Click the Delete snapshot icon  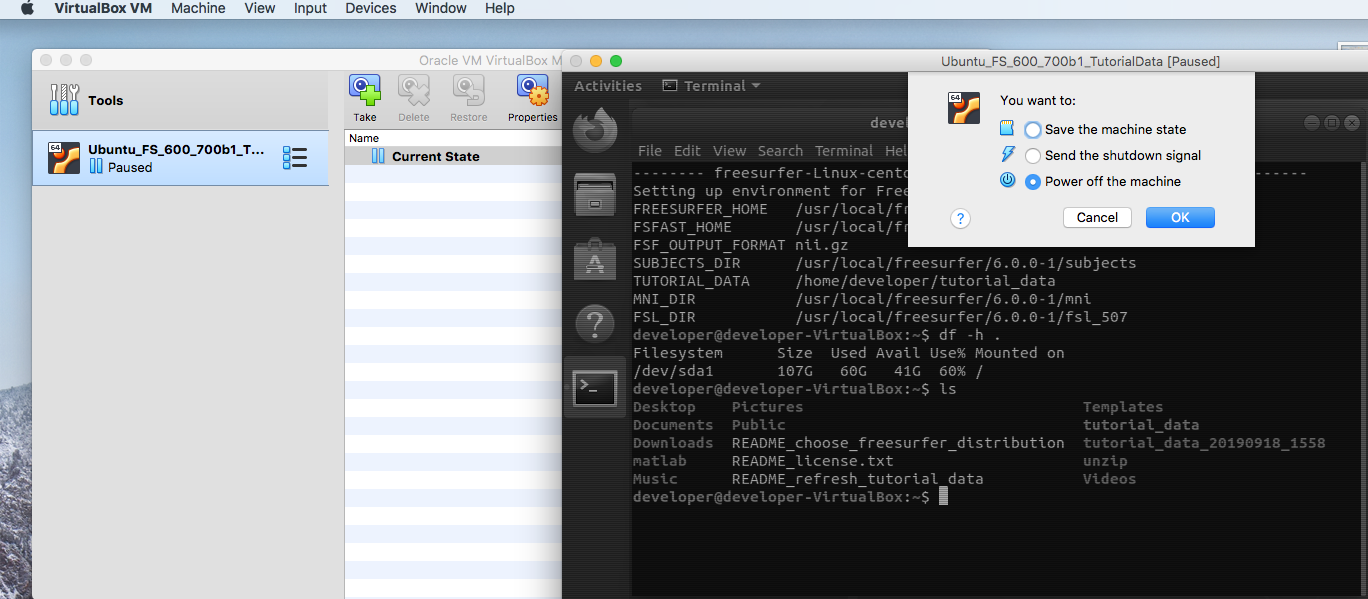(413, 92)
